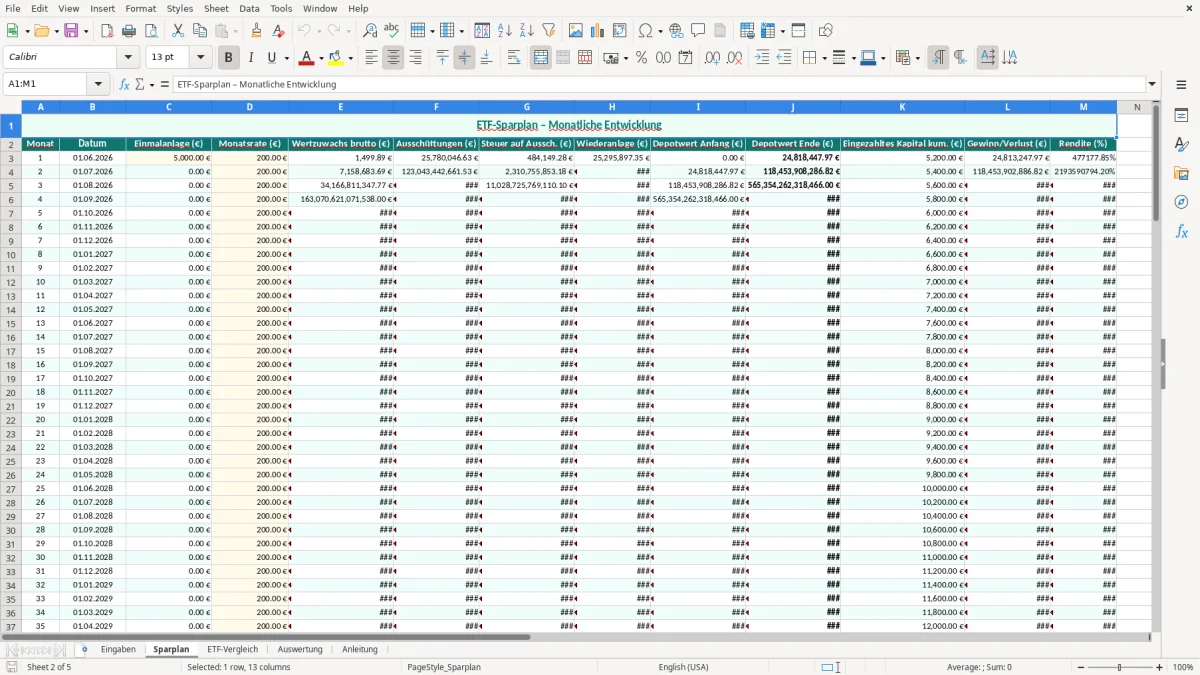
Task: Switch to the Anleitung sheet tab
Action: [360, 649]
